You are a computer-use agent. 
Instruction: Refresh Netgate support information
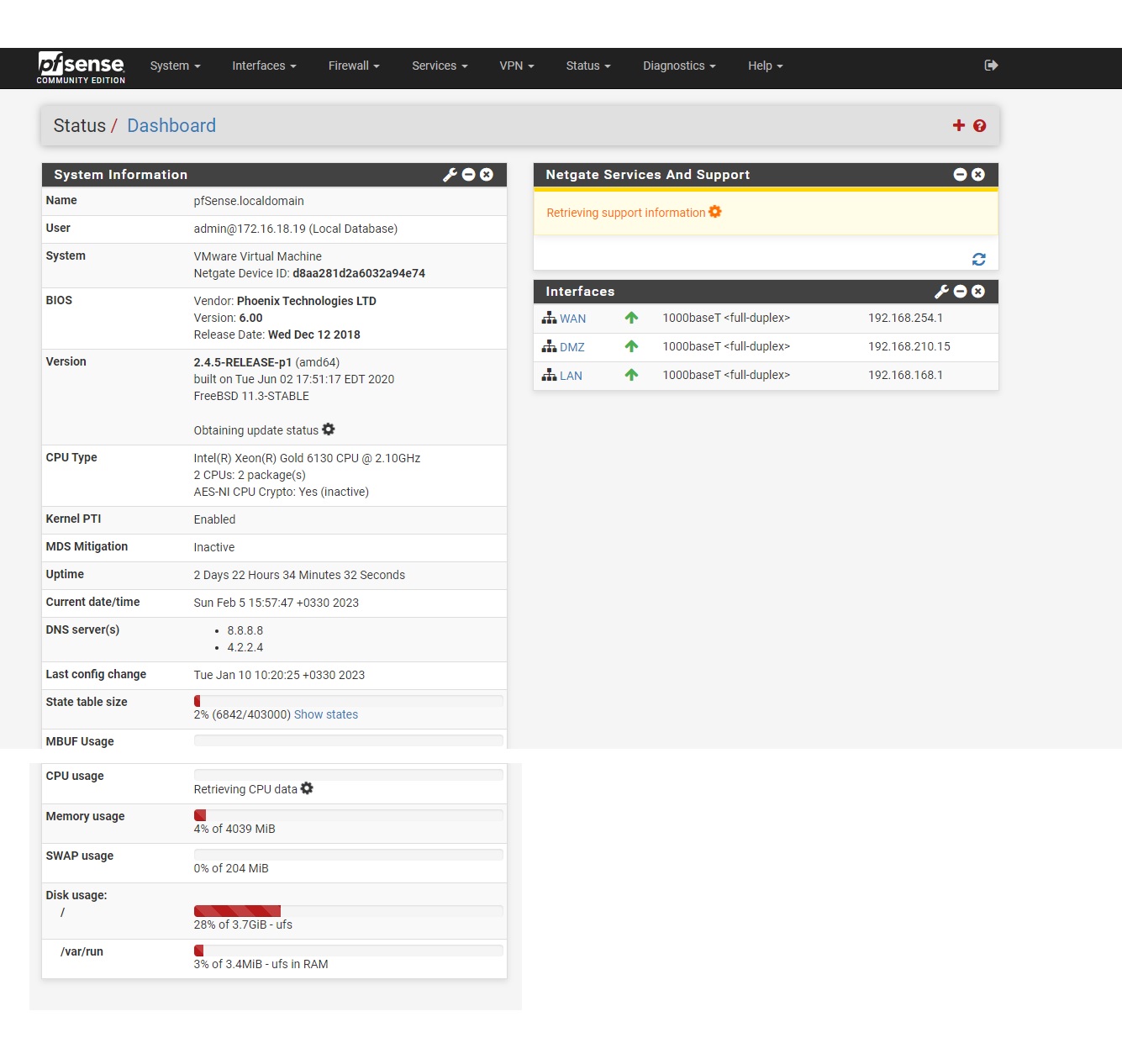click(x=978, y=259)
